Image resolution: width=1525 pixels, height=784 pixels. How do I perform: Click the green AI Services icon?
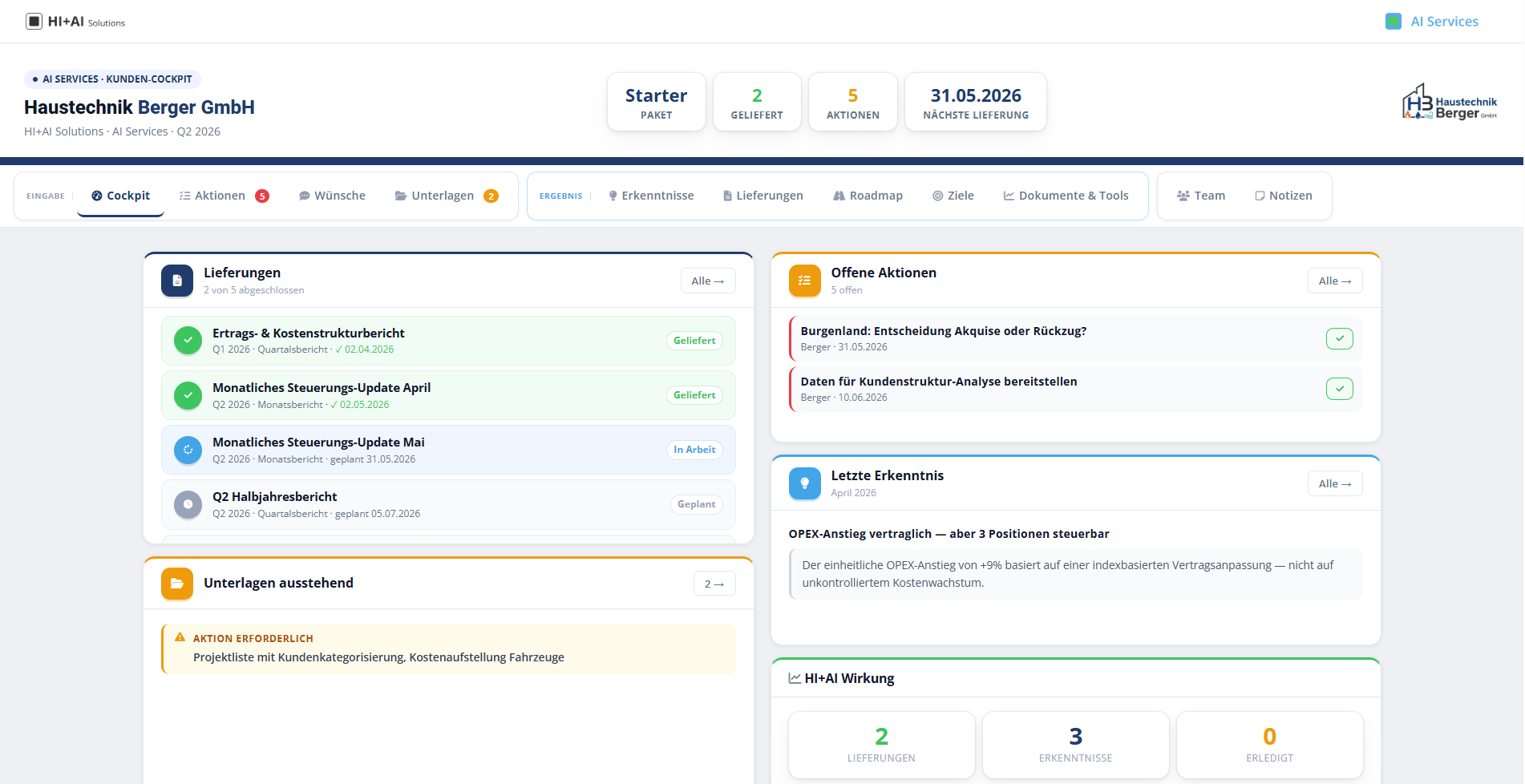coord(1394,22)
